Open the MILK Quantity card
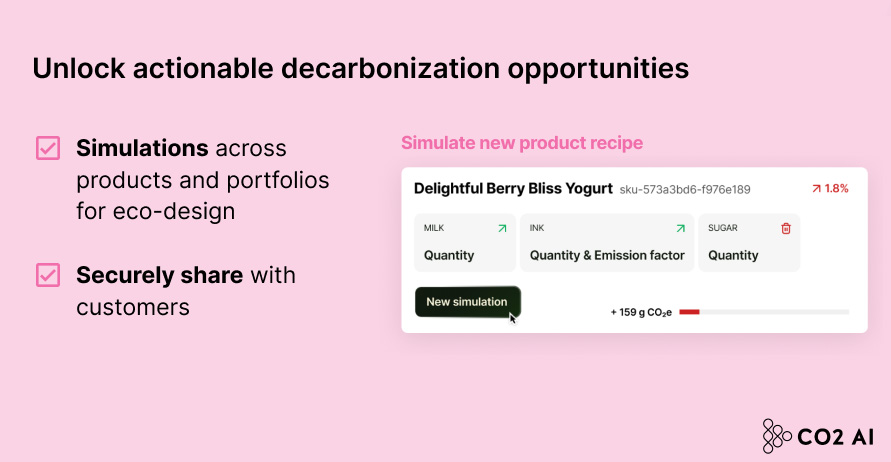Screen dimensions: 891x462 (x=464, y=242)
